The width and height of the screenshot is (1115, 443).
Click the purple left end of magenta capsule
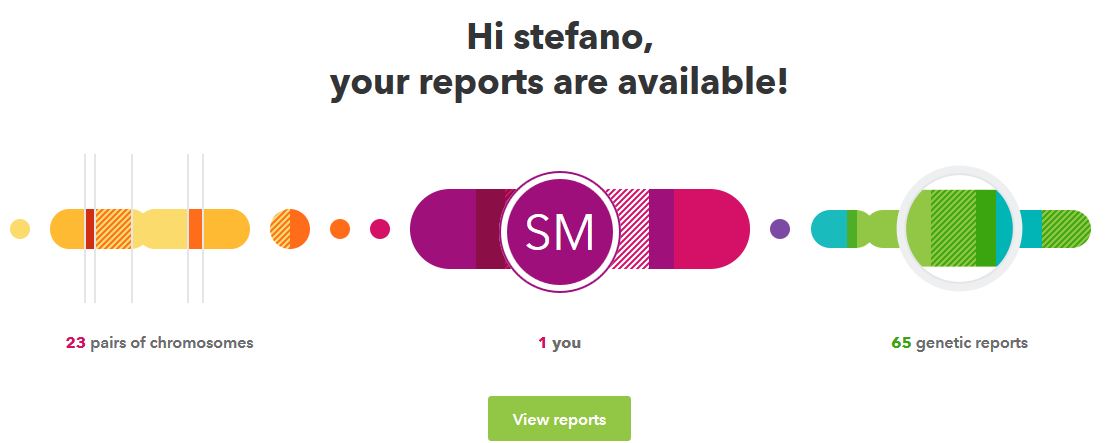coord(442,229)
